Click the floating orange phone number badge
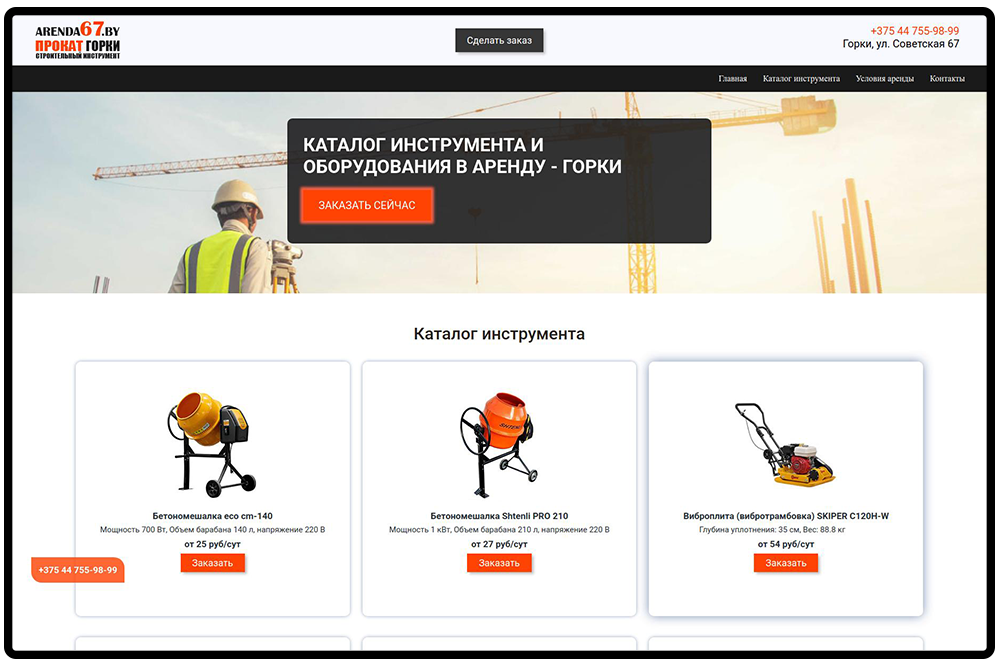 (78, 570)
